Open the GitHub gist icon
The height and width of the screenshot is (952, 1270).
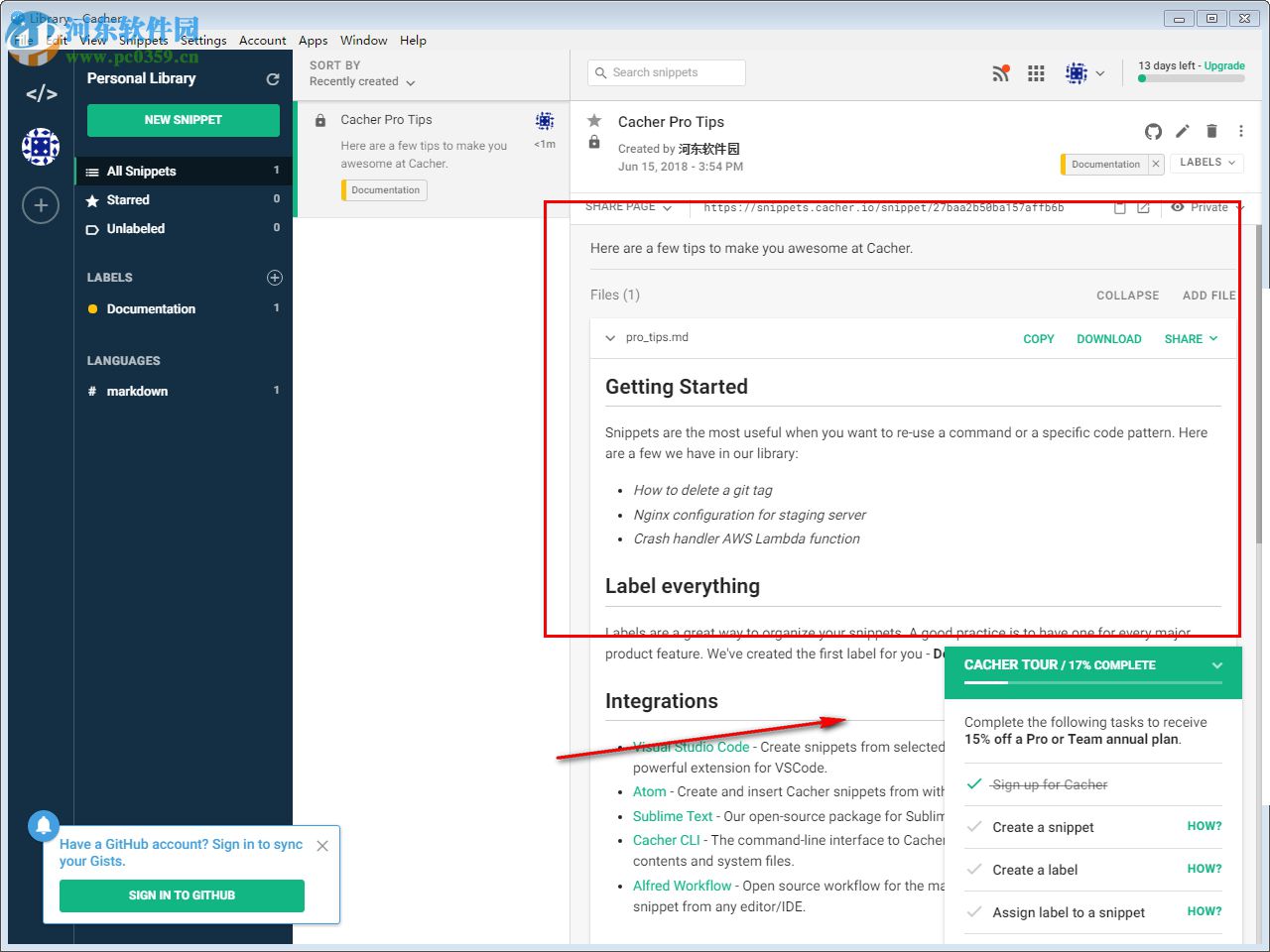tap(1153, 131)
